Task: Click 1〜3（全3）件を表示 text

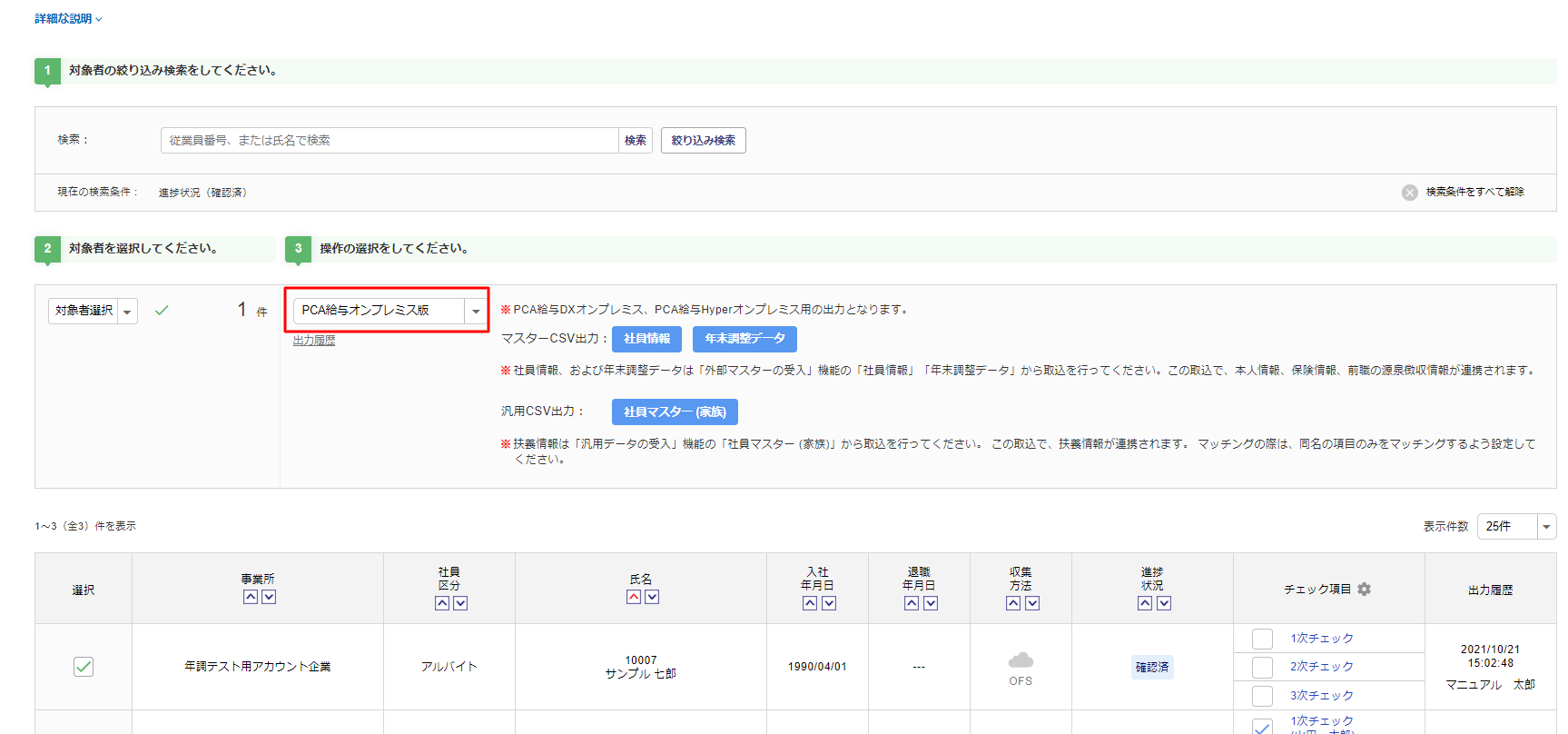Action: tap(85, 526)
